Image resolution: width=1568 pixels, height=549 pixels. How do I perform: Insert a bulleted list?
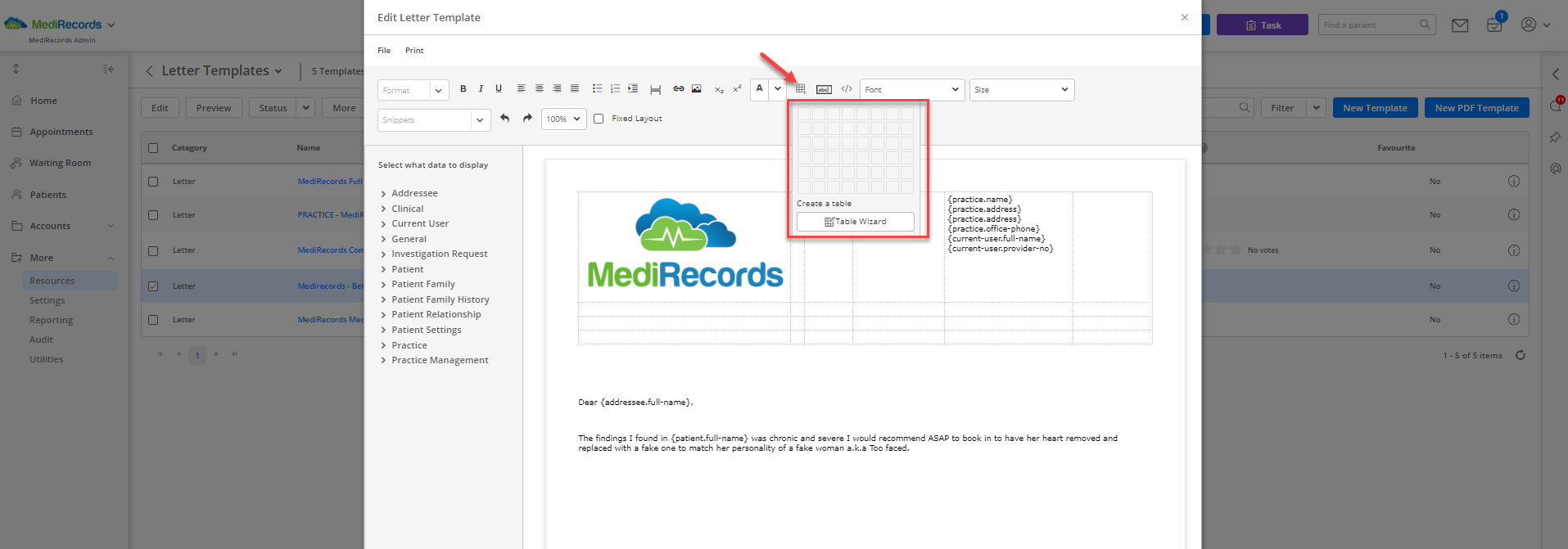(598, 89)
